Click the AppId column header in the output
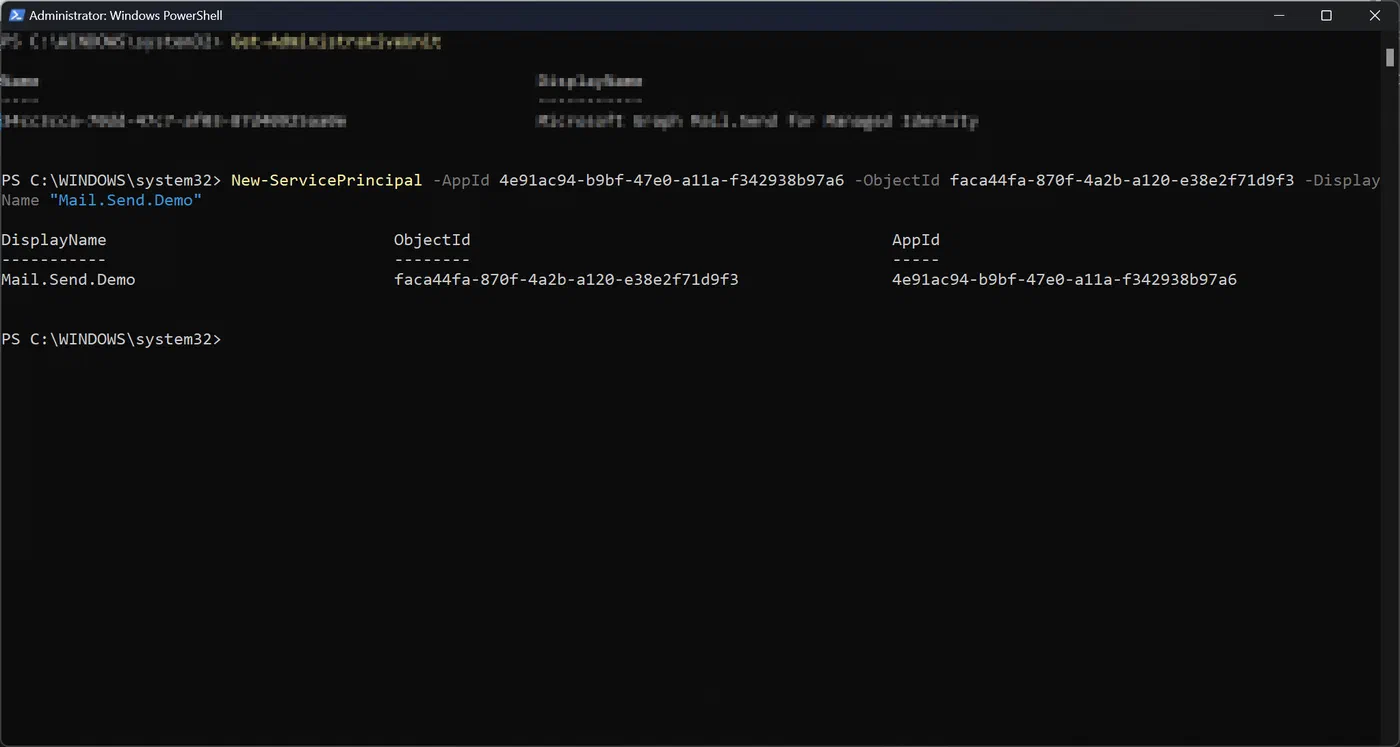Screen dimensions: 1400x747 tap(916, 240)
